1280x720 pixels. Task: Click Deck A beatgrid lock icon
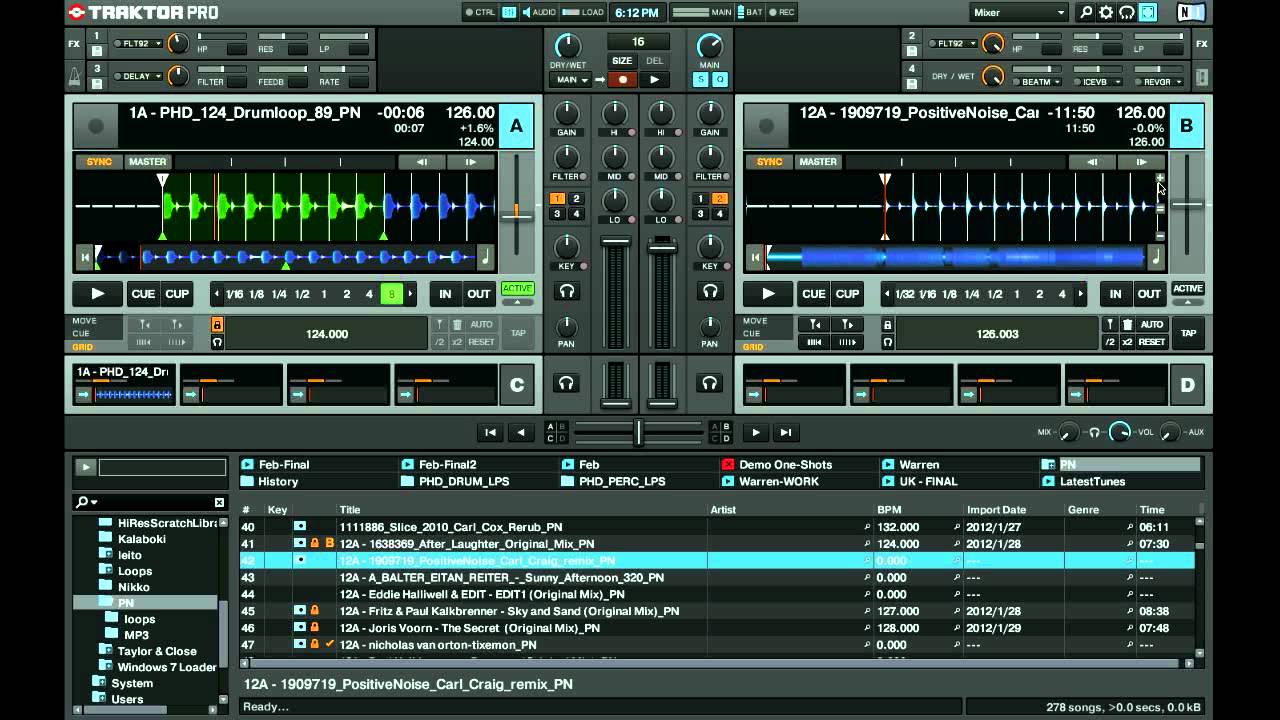click(217, 325)
